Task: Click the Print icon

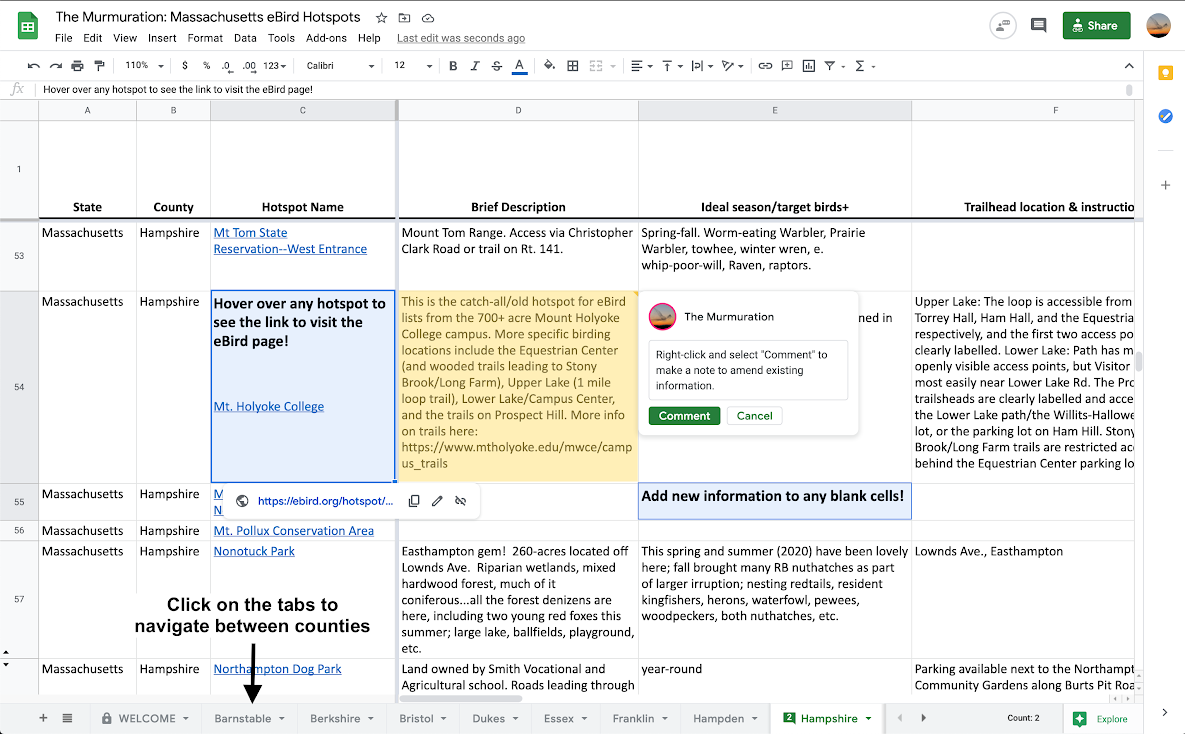Action: [x=77, y=66]
